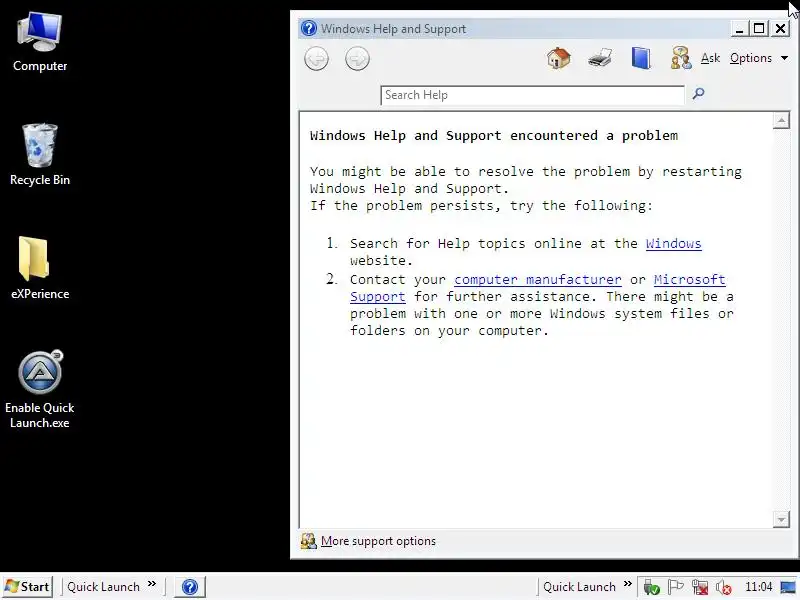Go forward in Help and Support
The image size is (800, 600).
[x=357, y=59]
